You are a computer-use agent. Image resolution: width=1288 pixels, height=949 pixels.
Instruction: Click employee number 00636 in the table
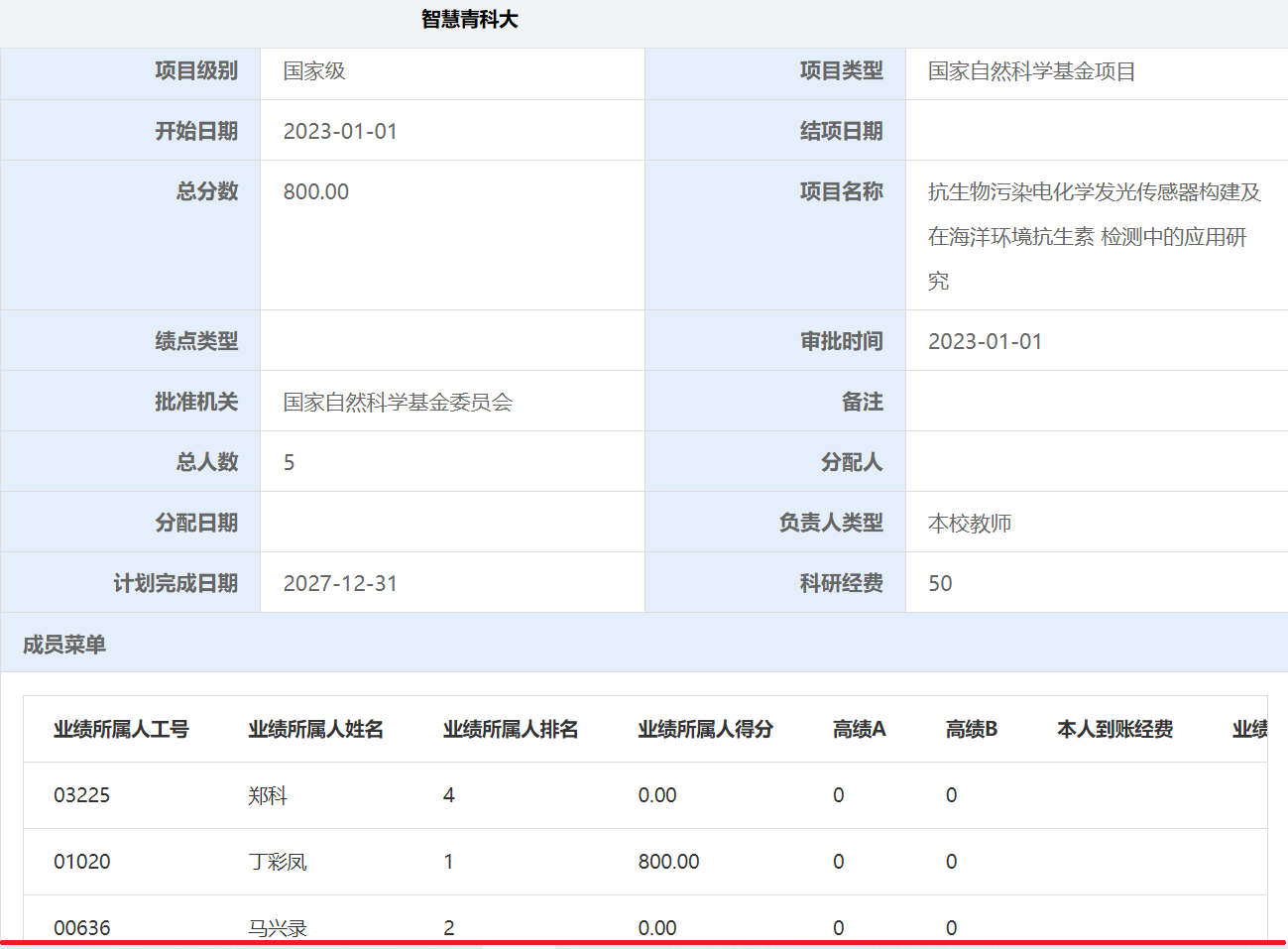tap(82, 928)
